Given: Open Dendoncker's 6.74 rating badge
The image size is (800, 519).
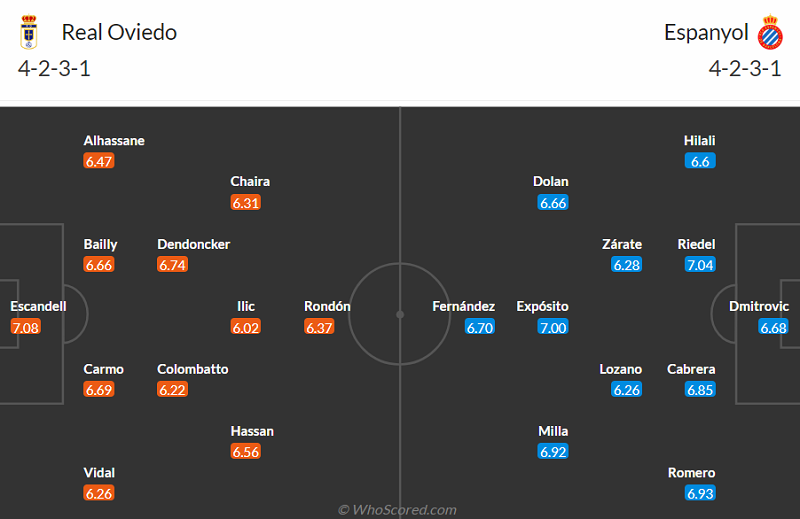Looking at the screenshot, I should (172, 265).
